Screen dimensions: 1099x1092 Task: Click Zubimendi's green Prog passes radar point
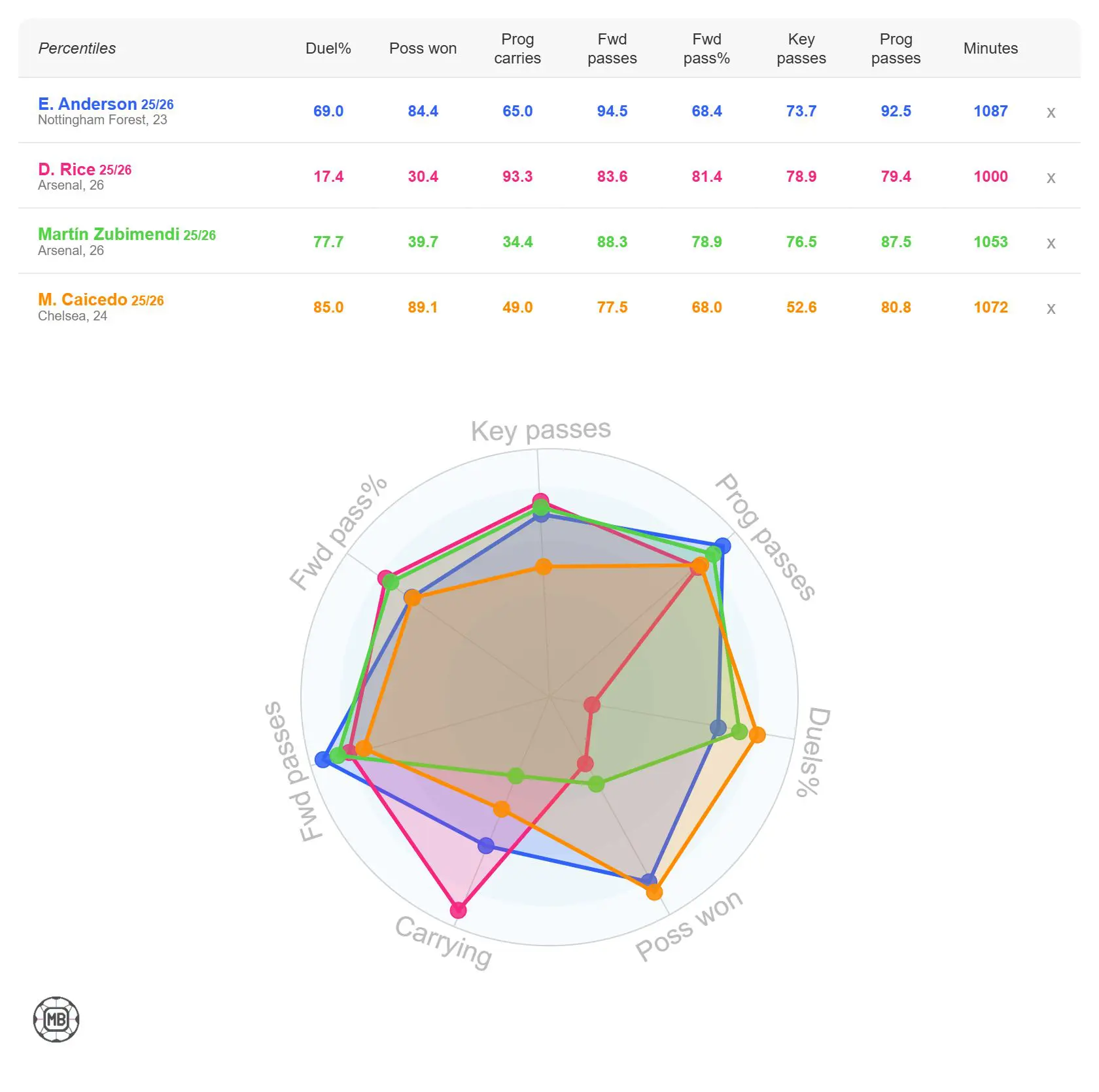pyautogui.click(x=713, y=555)
